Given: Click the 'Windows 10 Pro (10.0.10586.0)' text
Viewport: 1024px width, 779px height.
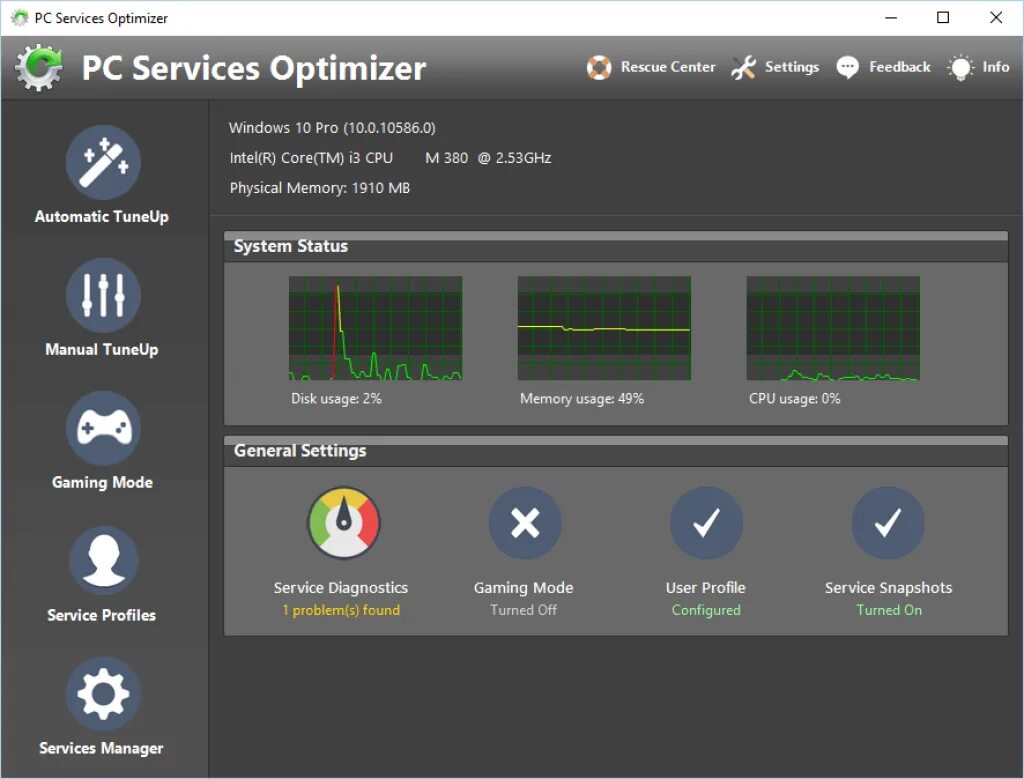Looking at the screenshot, I should 332,128.
